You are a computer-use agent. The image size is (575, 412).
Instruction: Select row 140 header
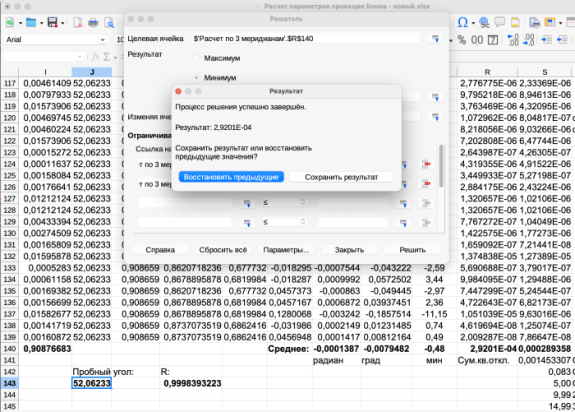click(10, 349)
